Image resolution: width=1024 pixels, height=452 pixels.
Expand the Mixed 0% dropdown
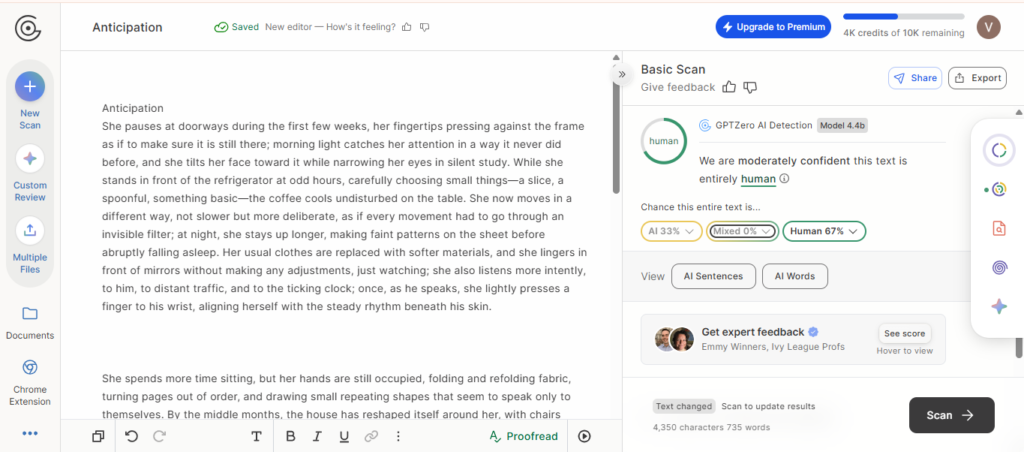click(743, 231)
